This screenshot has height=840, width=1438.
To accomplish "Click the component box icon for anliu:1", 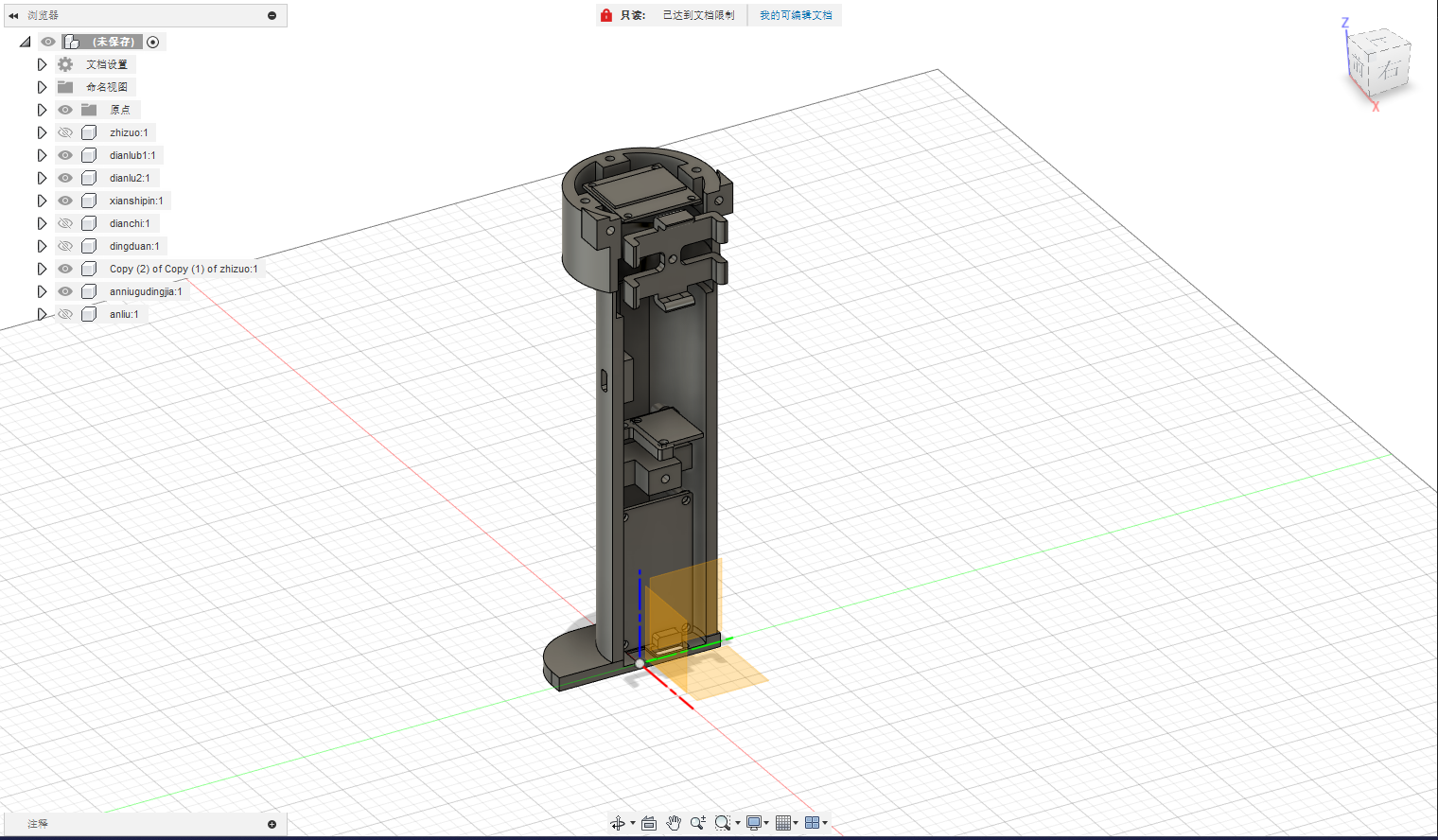I will pos(89,314).
